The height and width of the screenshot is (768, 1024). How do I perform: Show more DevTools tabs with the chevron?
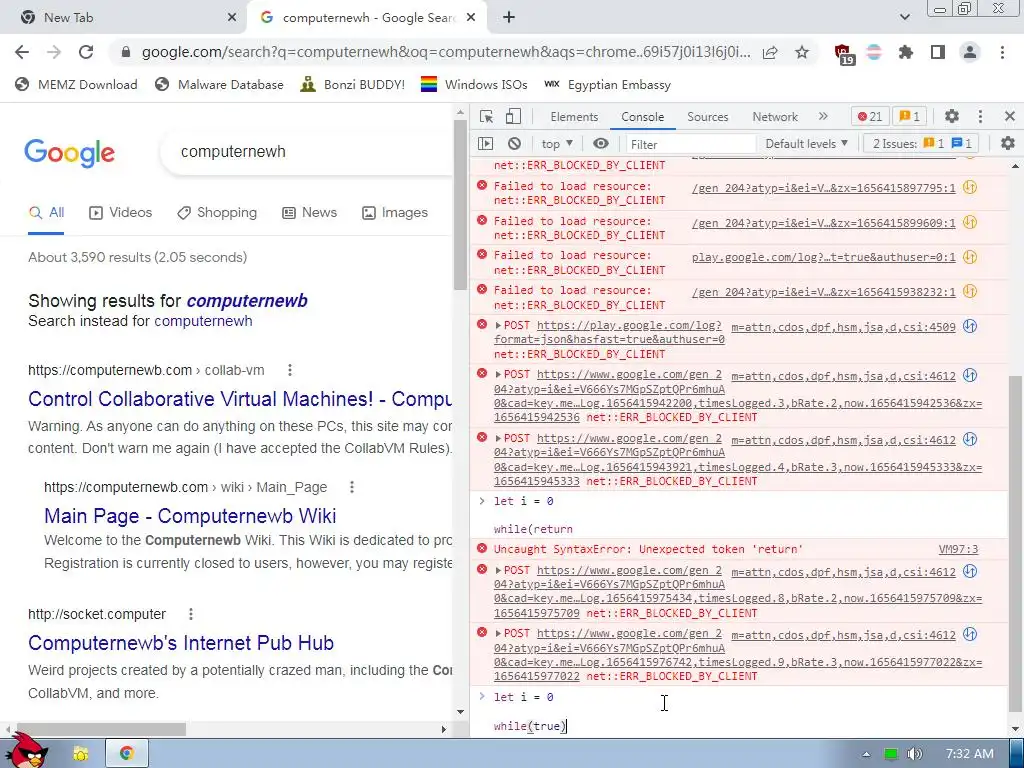823,116
